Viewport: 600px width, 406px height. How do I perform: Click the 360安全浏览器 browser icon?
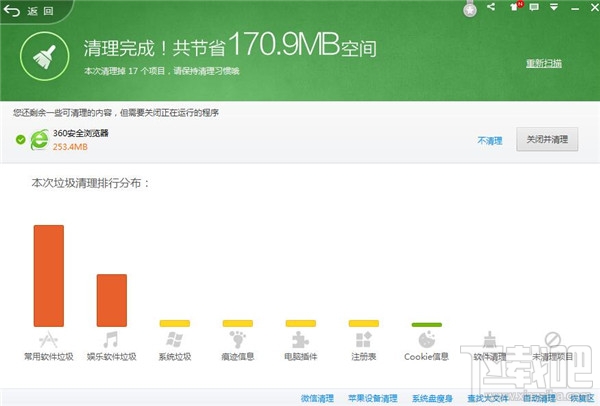[39, 140]
